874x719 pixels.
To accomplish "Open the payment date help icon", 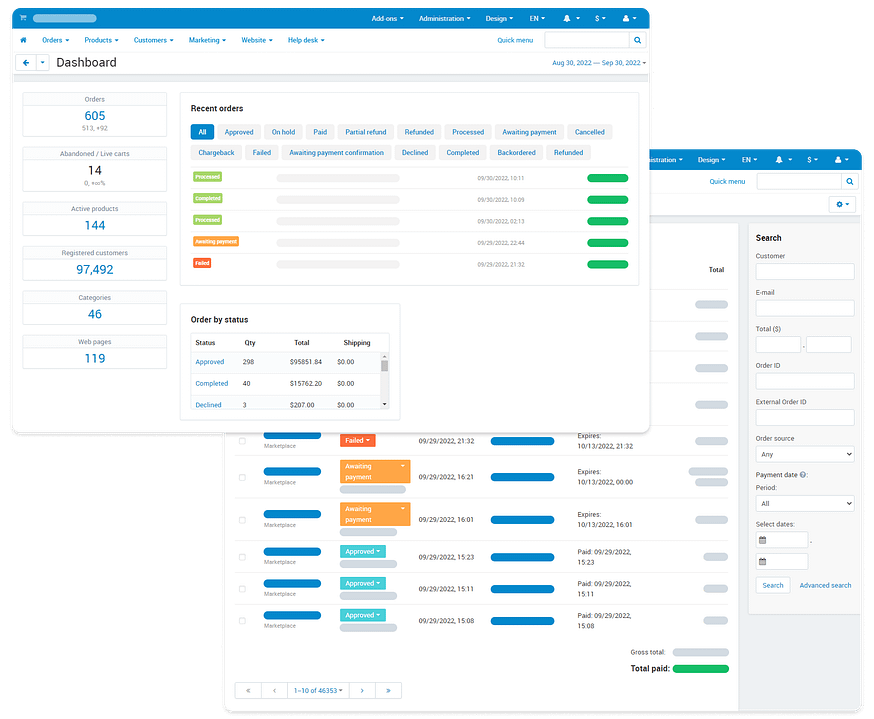I will [x=804, y=475].
